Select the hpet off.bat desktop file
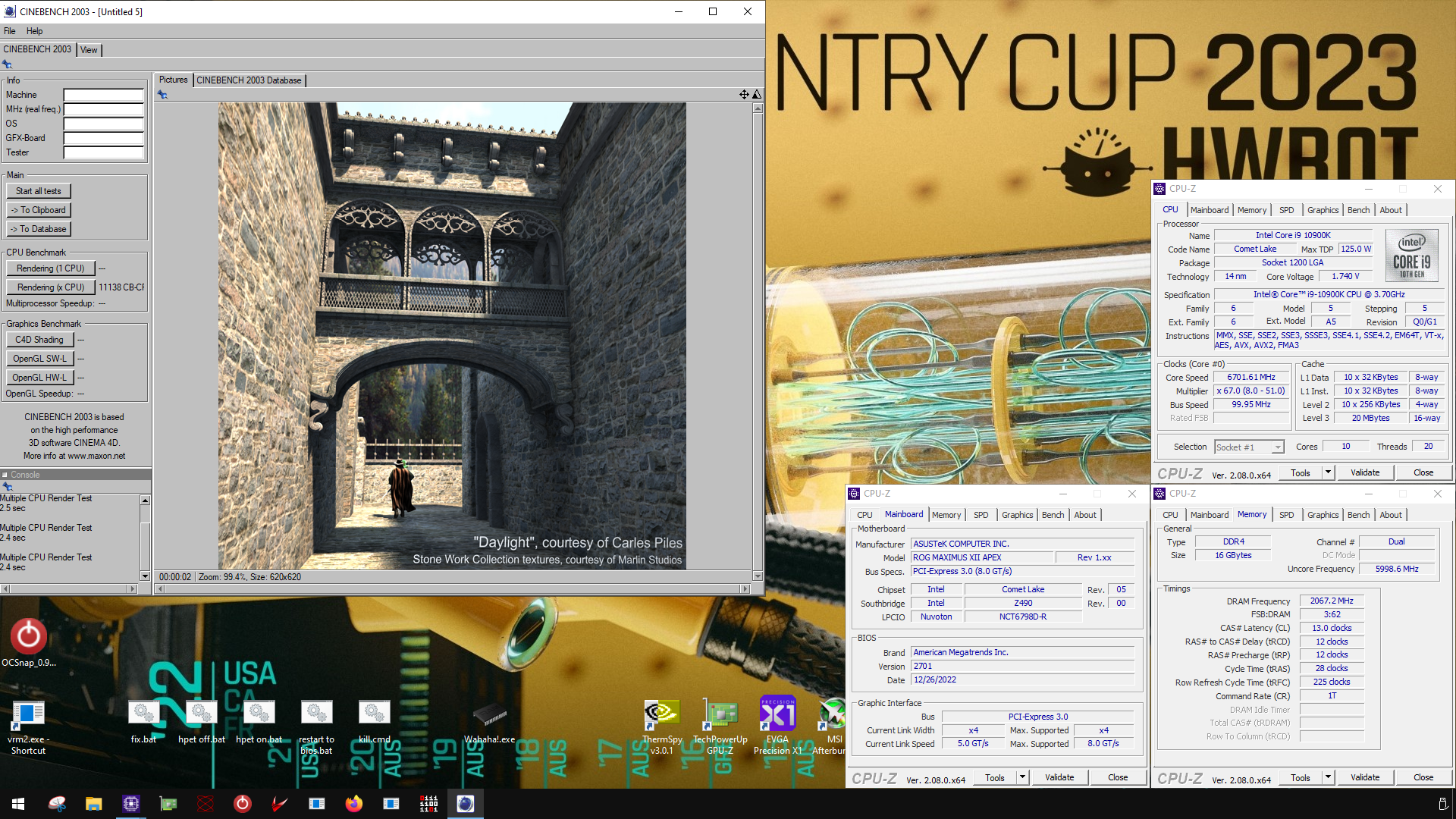 click(x=201, y=721)
